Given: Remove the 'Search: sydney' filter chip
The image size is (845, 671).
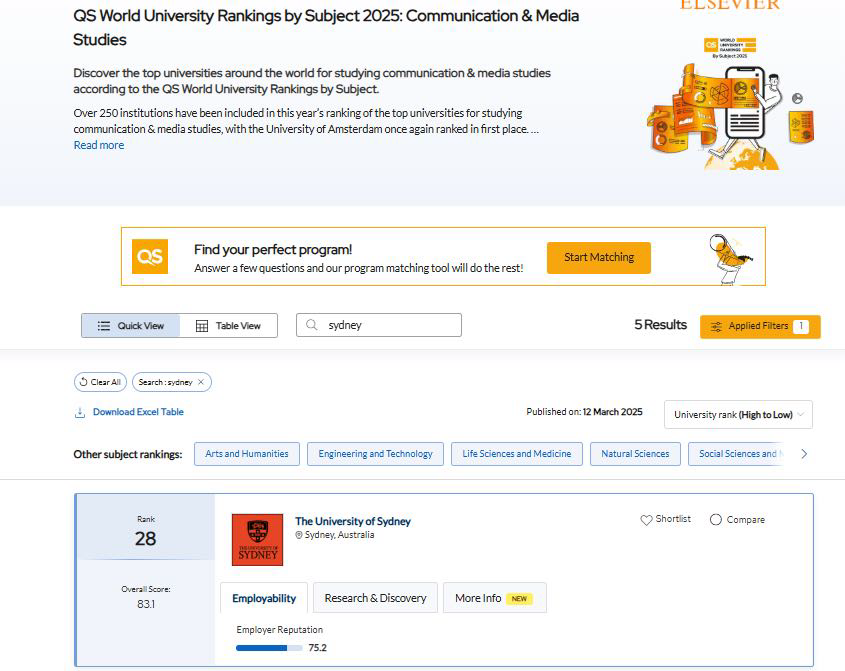Looking at the screenshot, I should 201,382.
